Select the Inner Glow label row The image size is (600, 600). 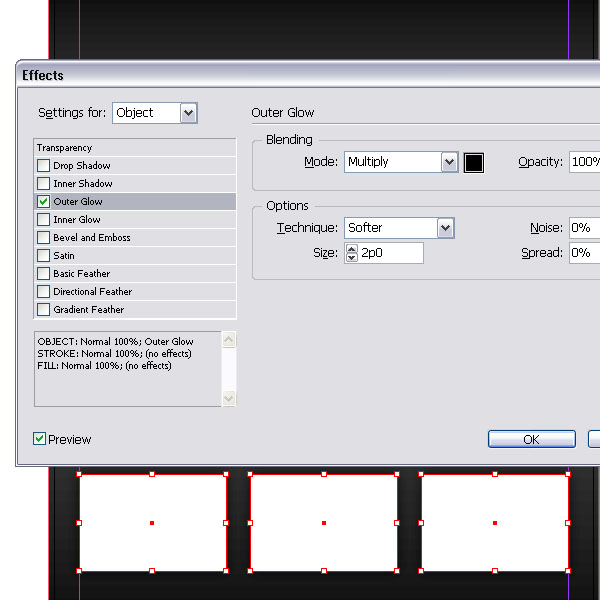(135, 220)
